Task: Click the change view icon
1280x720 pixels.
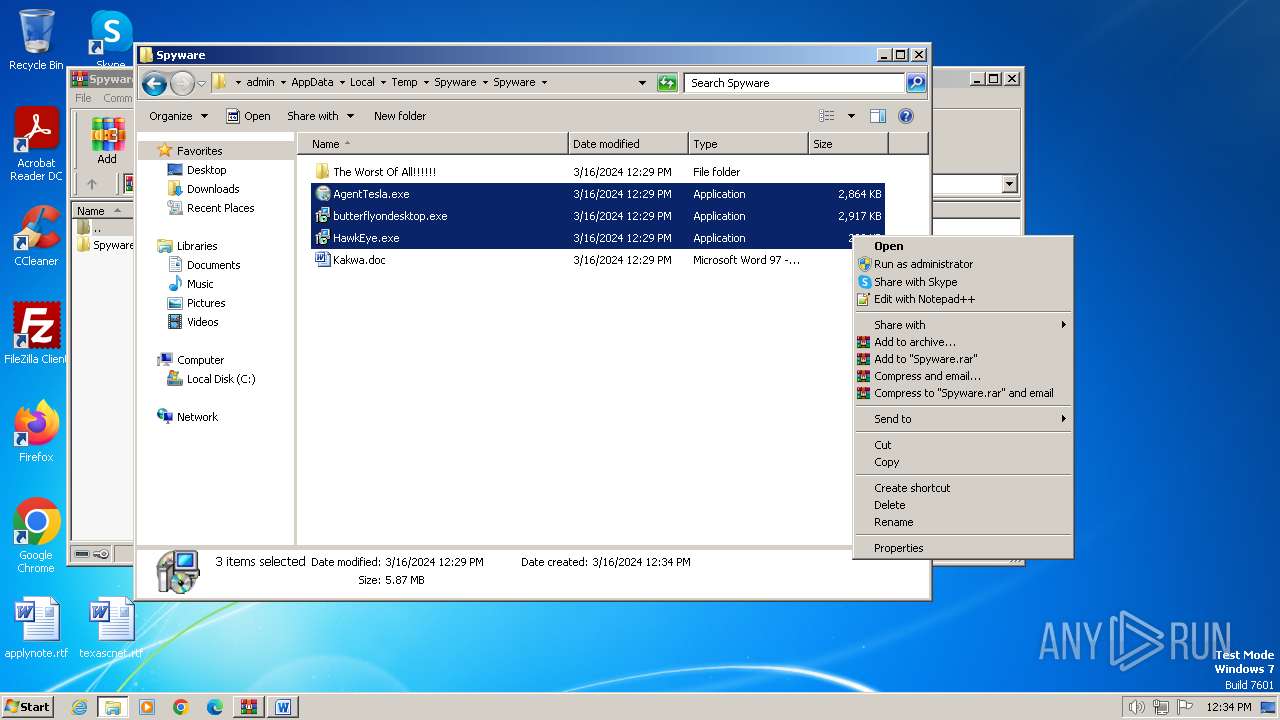Action: (x=827, y=116)
